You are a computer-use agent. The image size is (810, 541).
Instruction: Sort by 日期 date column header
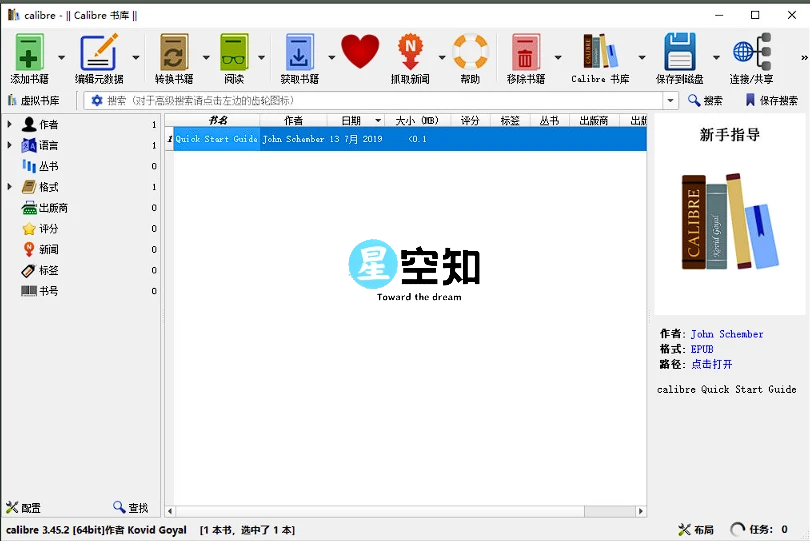tap(356, 120)
